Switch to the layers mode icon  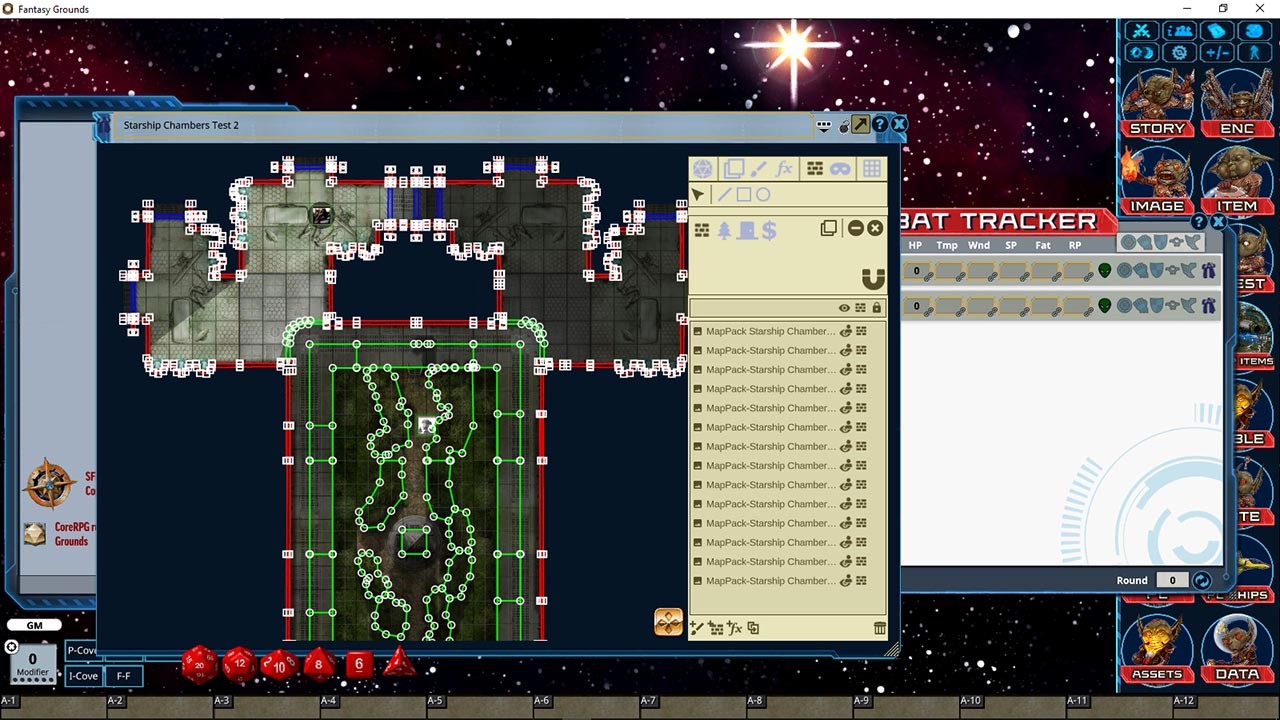[x=734, y=169]
